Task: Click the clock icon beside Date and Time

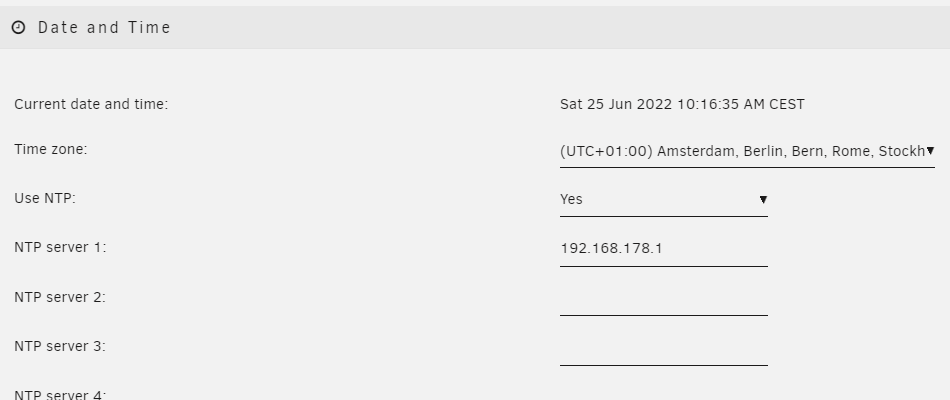Action: coord(19,27)
